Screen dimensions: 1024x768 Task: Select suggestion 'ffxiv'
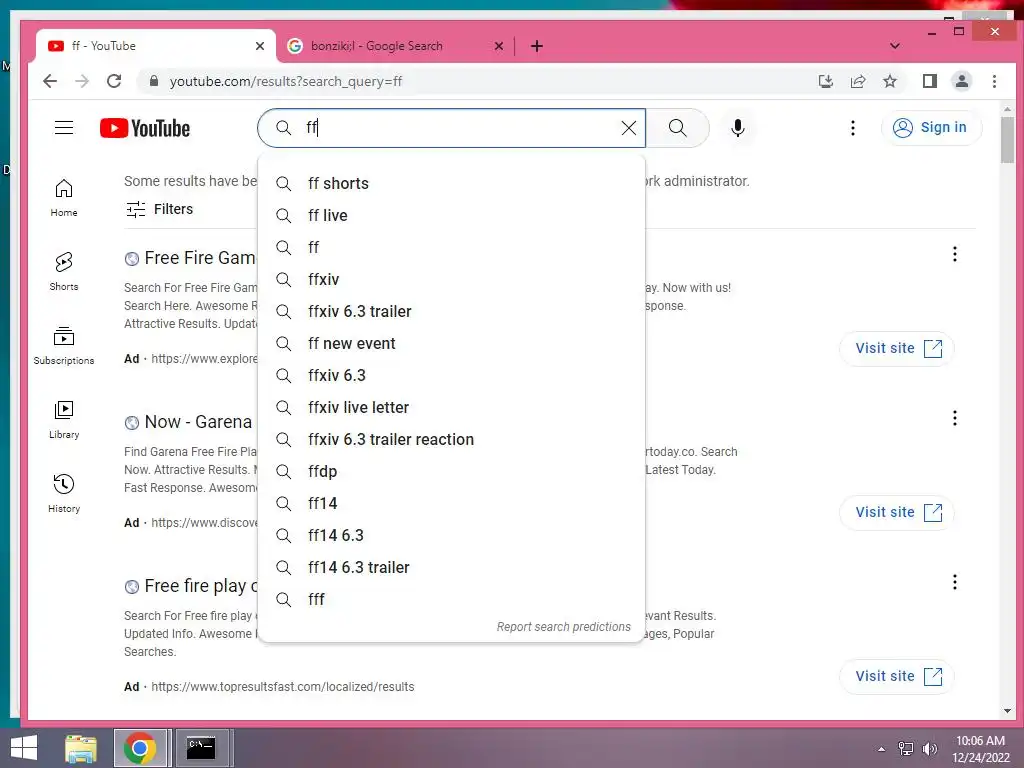point(452,280)
